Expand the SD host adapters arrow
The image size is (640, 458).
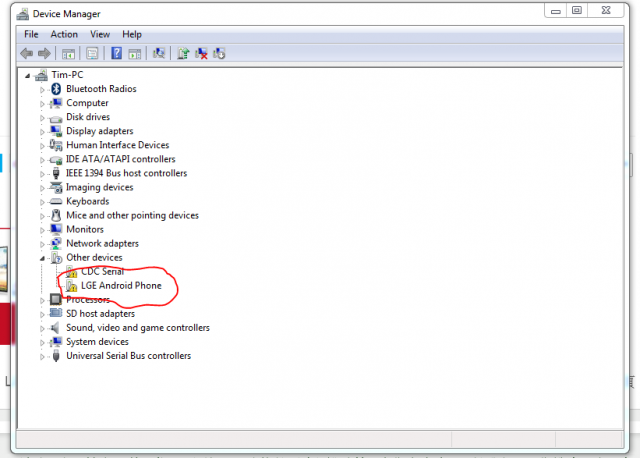coord(42,315)
